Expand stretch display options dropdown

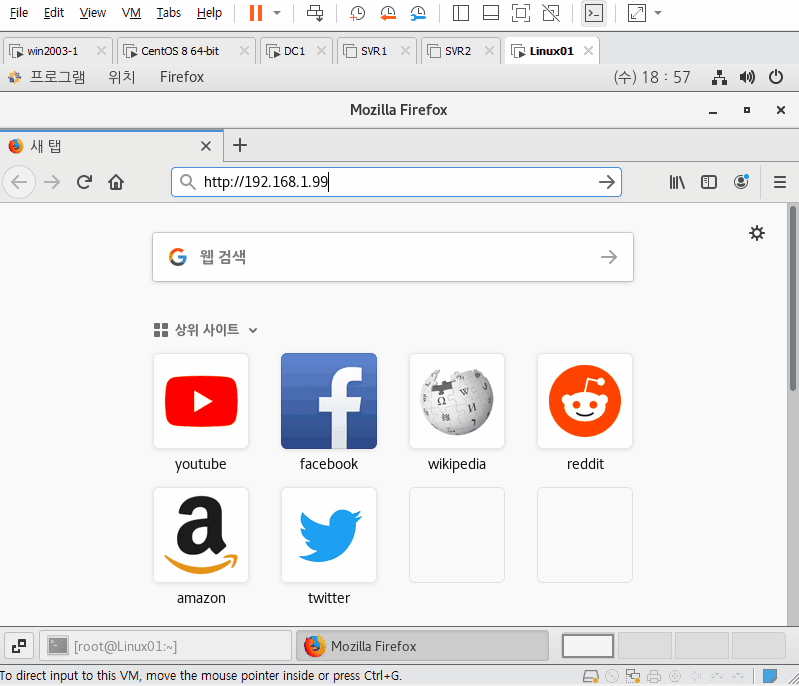point(658,13)
